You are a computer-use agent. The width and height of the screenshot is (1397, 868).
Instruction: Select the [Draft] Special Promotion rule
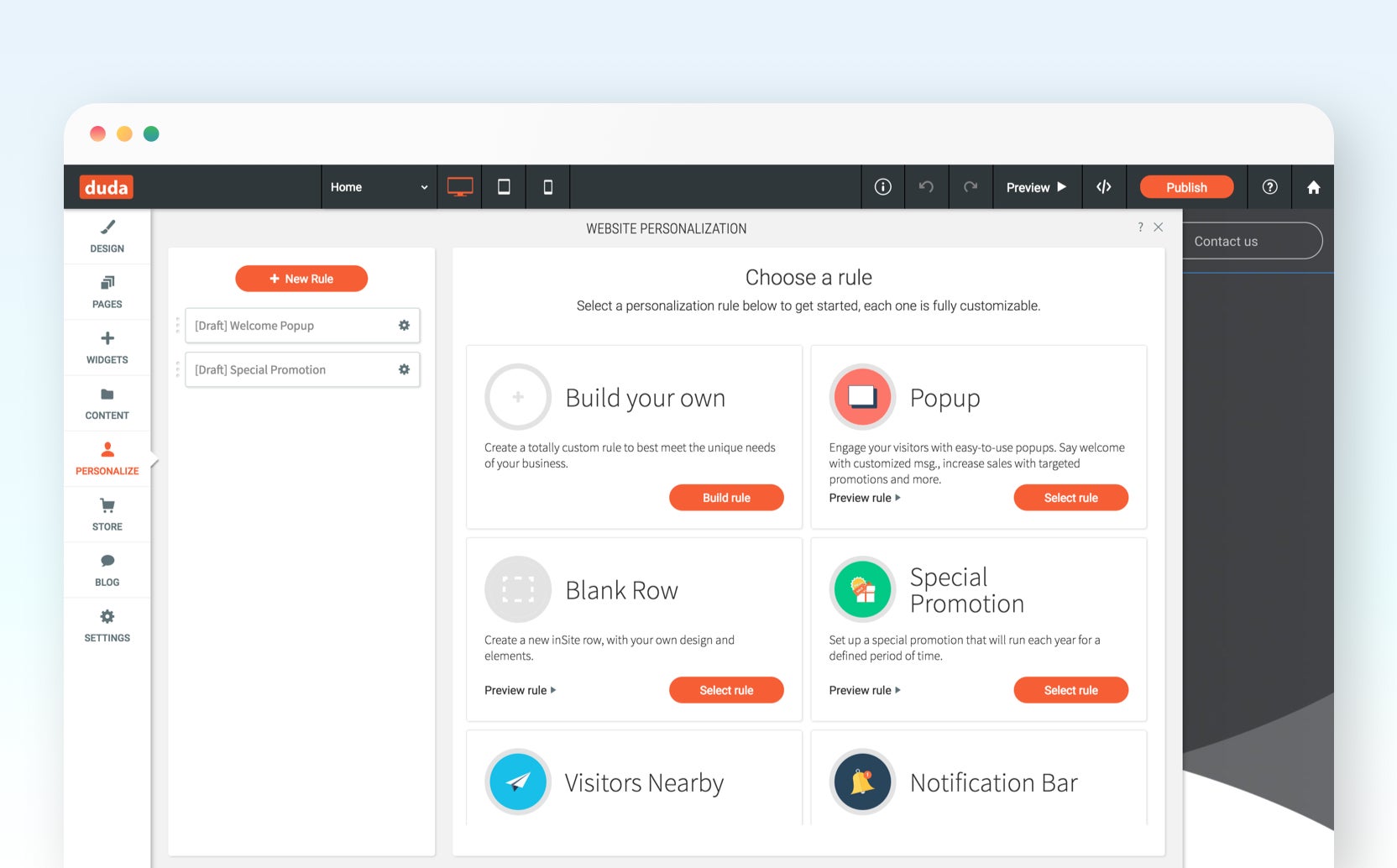coord(302,369)
